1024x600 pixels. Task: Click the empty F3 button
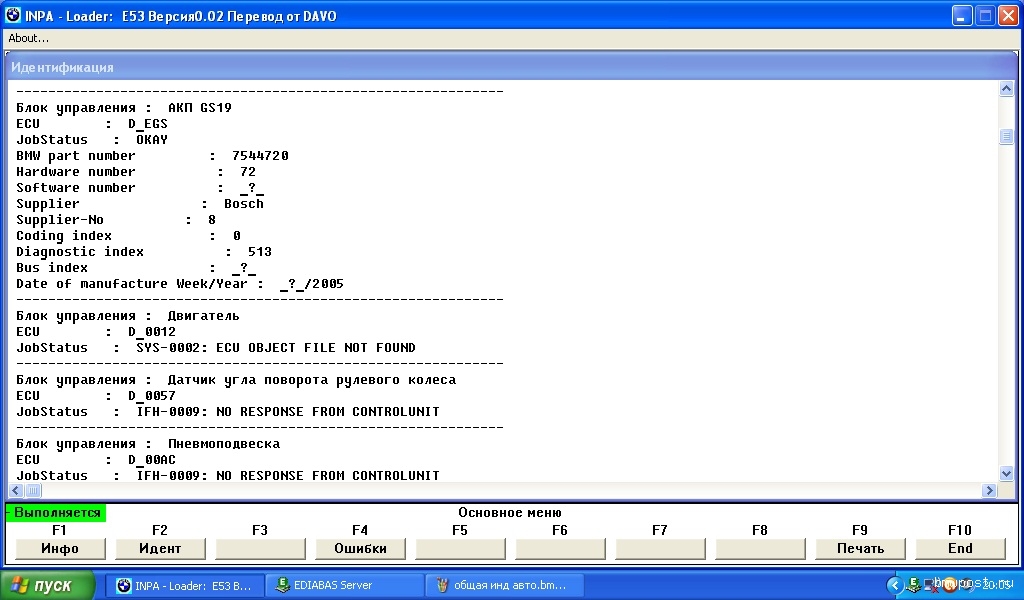pyautogui.click(x=260, y=548)
